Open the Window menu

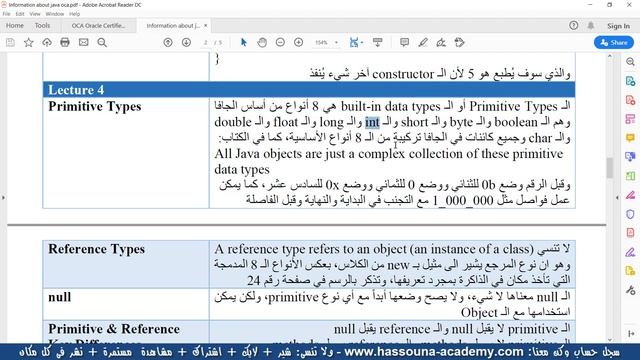coord(54,14)
